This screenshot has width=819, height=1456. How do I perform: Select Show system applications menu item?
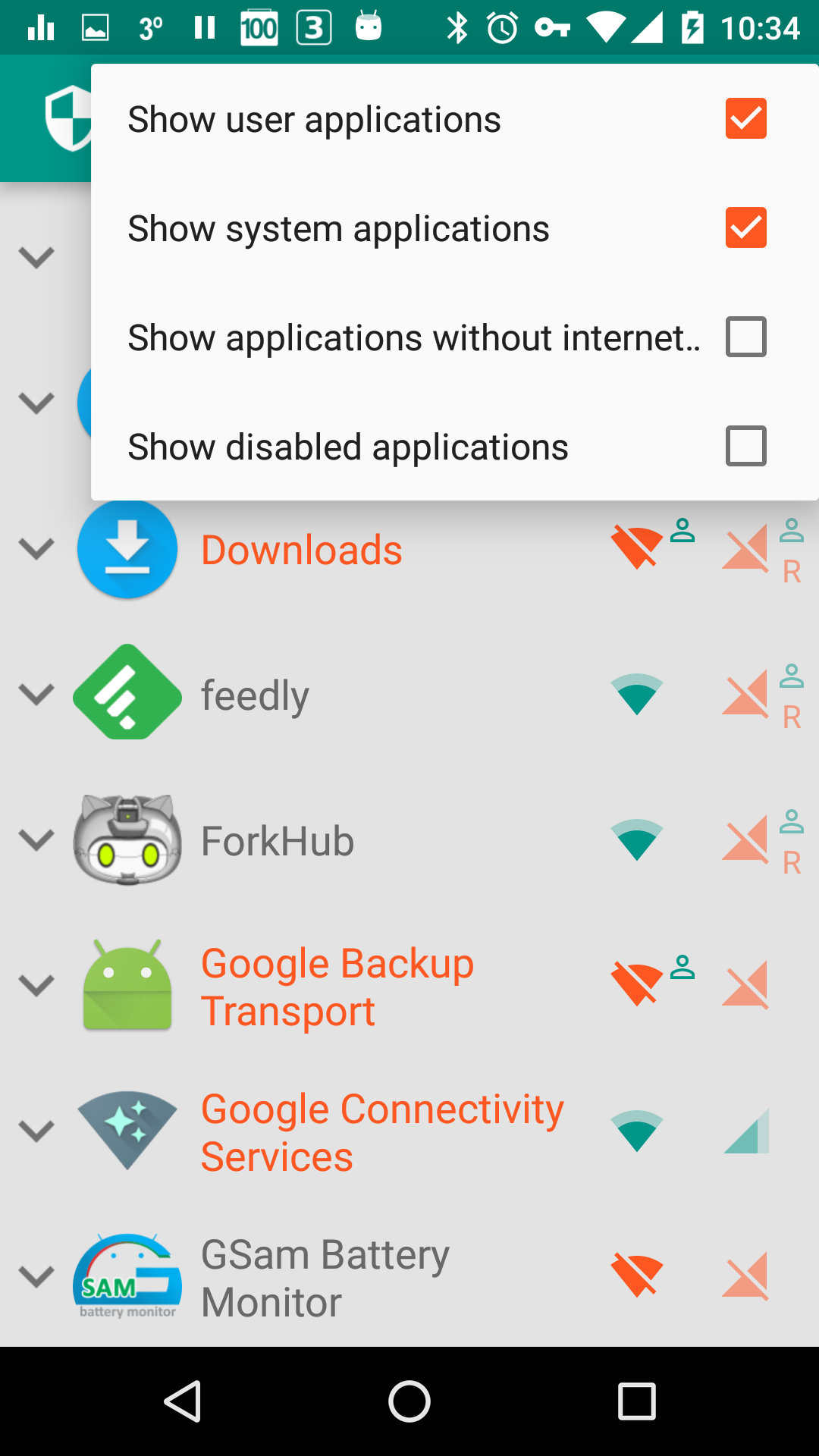(455, 227)
